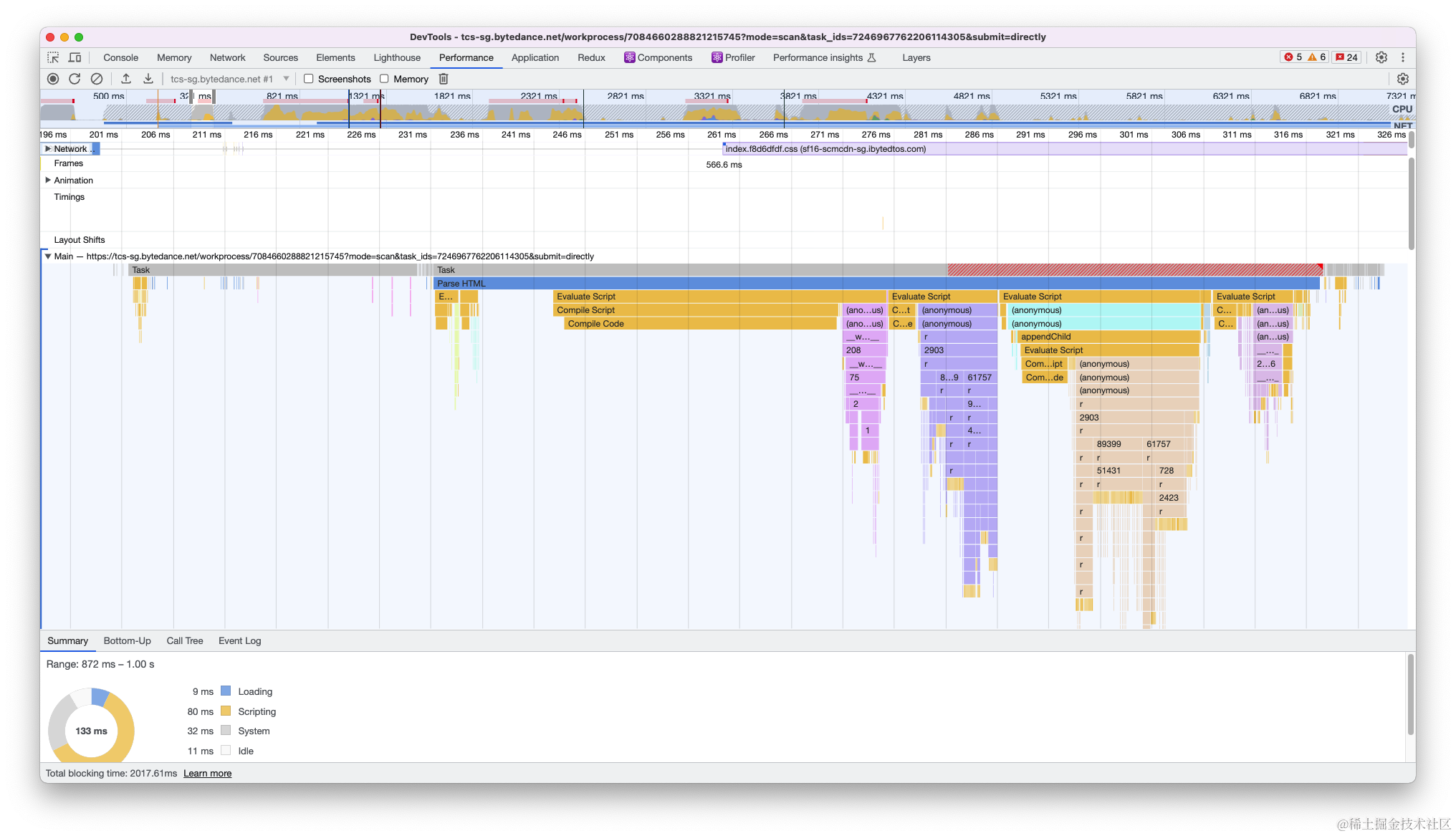1456x836 pixels.
Task: Toggle the device toolbar icon
Action: (75, 57)
